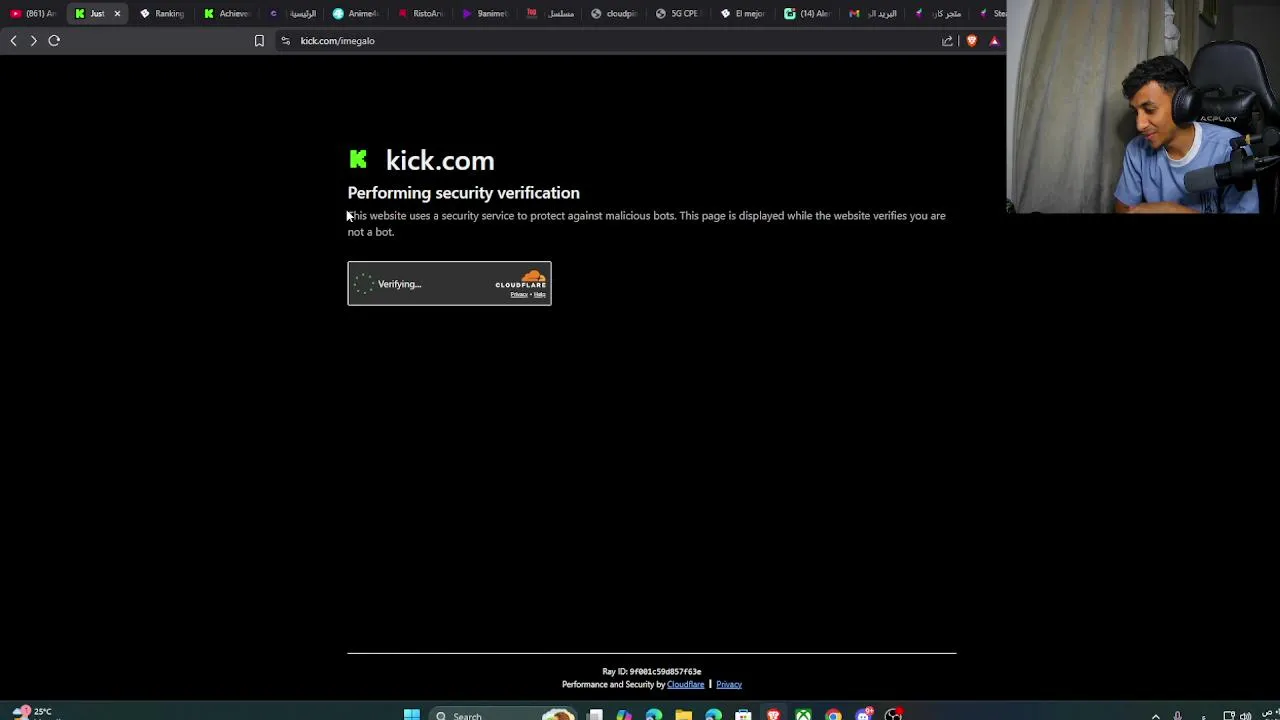The height and width of the screenshot is (720, 1280).
Task: Click the Cloudflare Verifying widget
Action: pyautogui.click(x=449, y=284)
